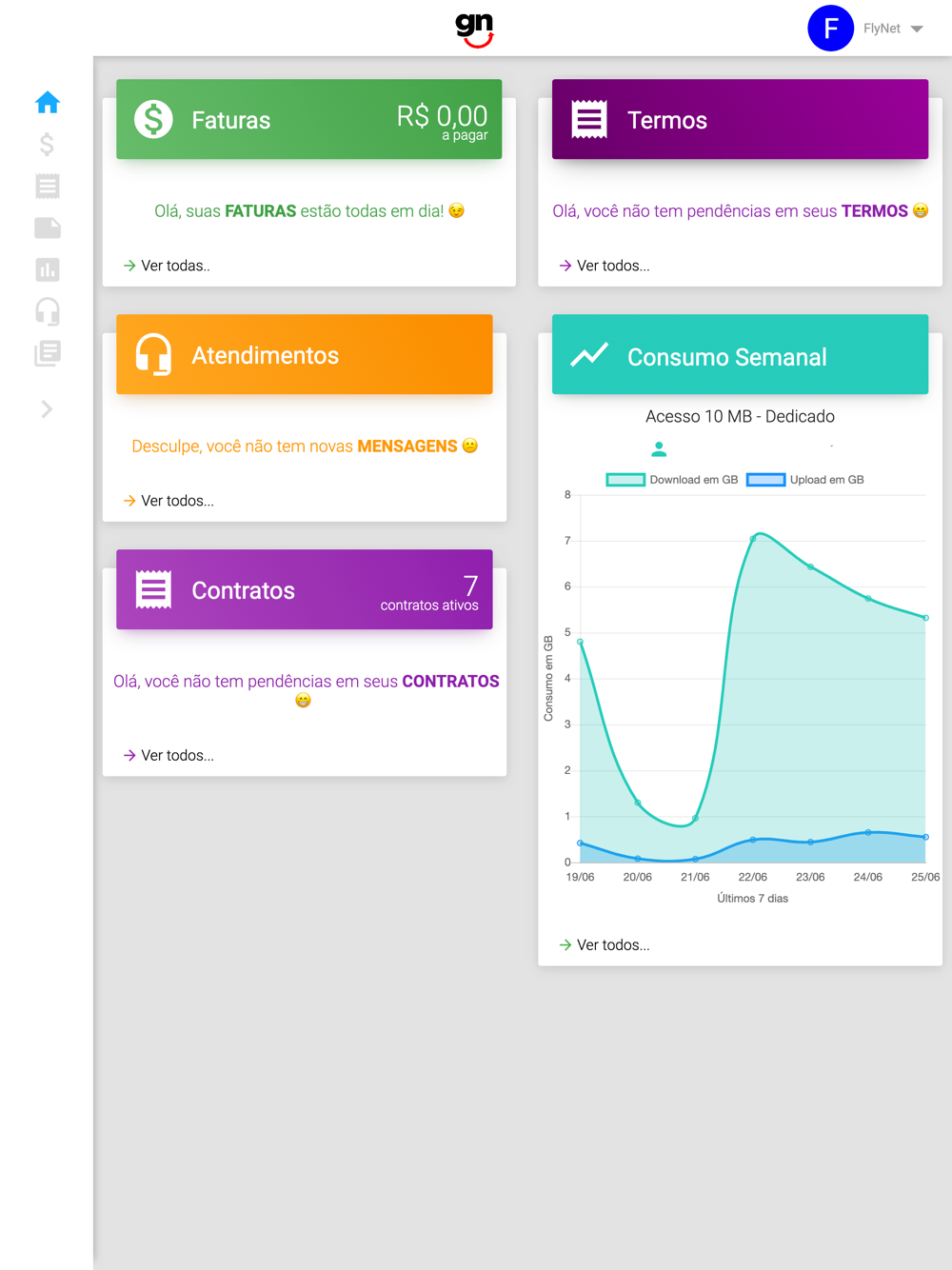Toggle Download em GB legend swatch
The height and width of the screenshot is (1270, 952).
[x=625, y=480]
